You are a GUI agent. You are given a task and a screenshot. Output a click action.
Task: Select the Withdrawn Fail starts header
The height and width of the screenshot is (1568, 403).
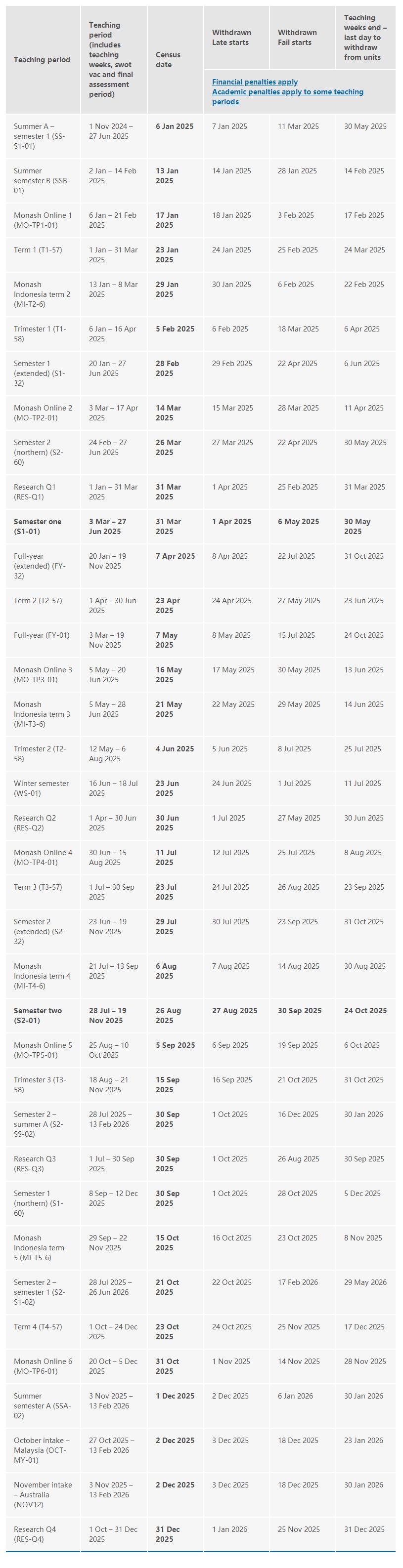(297, 37)
